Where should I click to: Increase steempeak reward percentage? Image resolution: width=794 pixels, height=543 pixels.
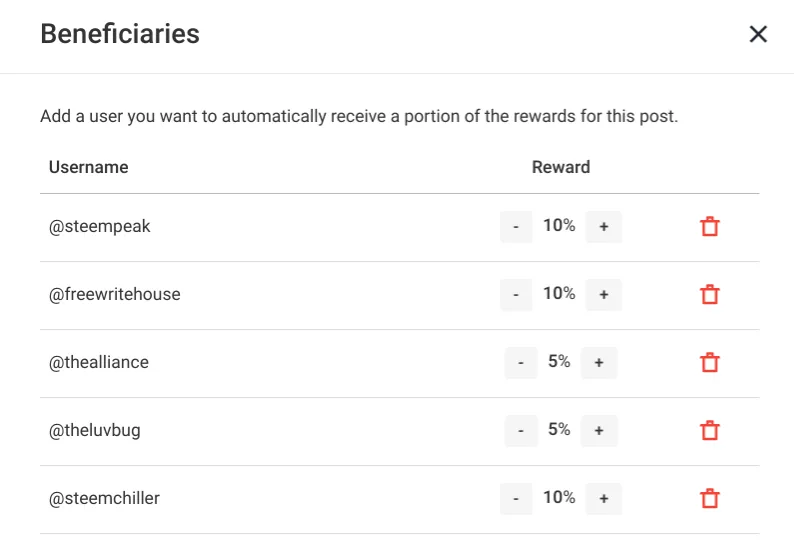[x=604, y=226]
